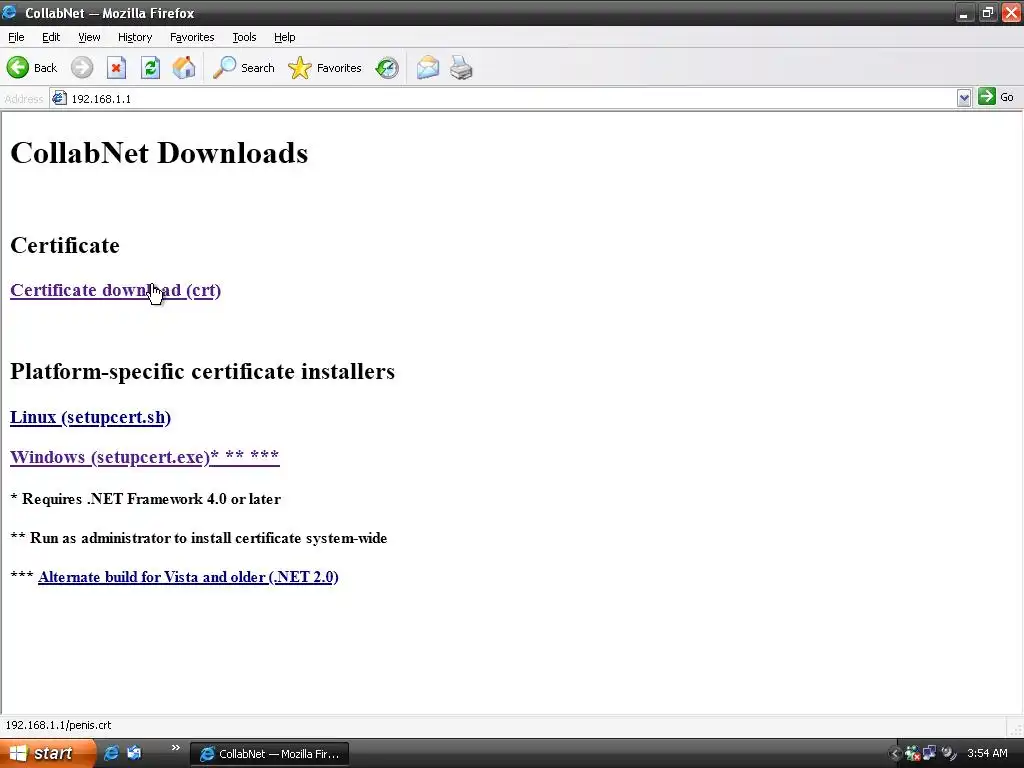Open the Favorites menu
Image resolution: width=1024 pixels, height=768 pixels.
click(x=192, y=37)
